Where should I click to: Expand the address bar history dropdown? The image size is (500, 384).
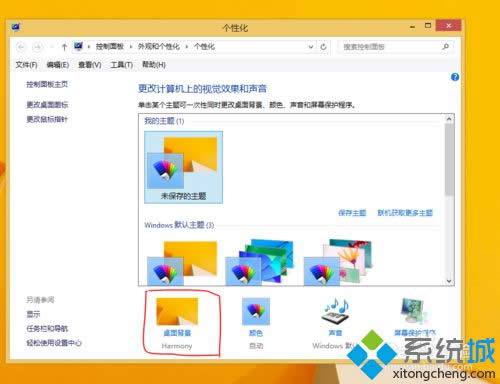click(311, 47)
